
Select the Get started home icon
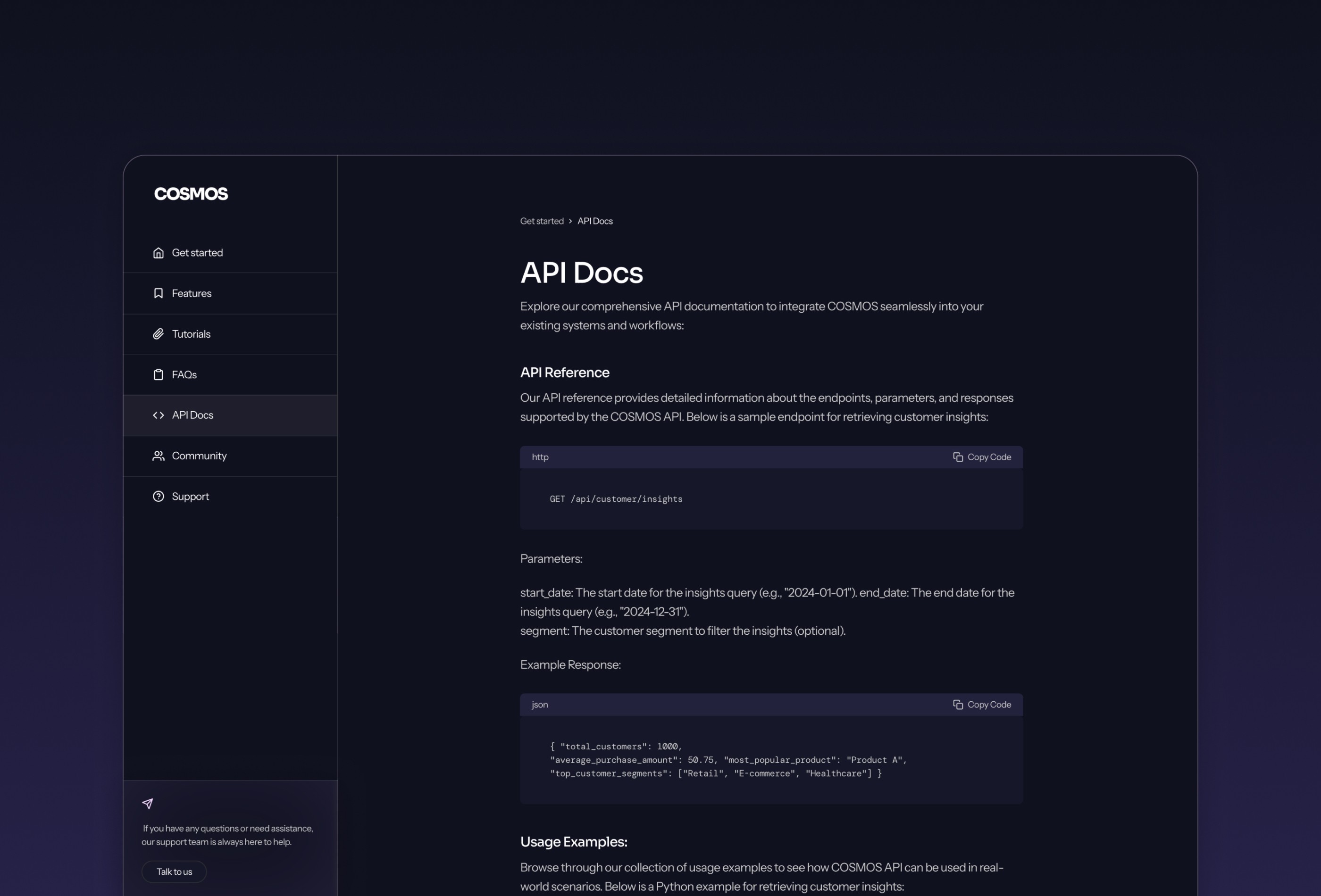[x=159, y=252]
